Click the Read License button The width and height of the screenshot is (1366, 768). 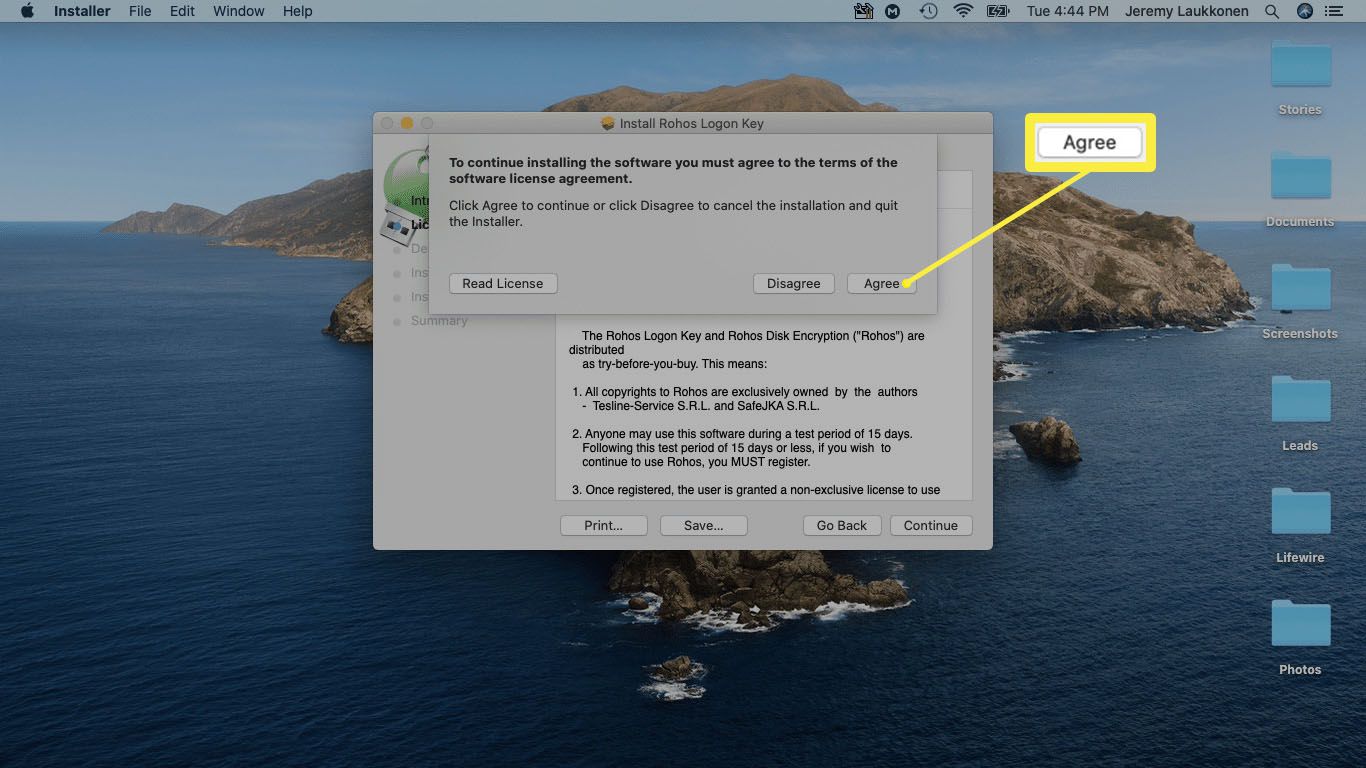(502, 284)
